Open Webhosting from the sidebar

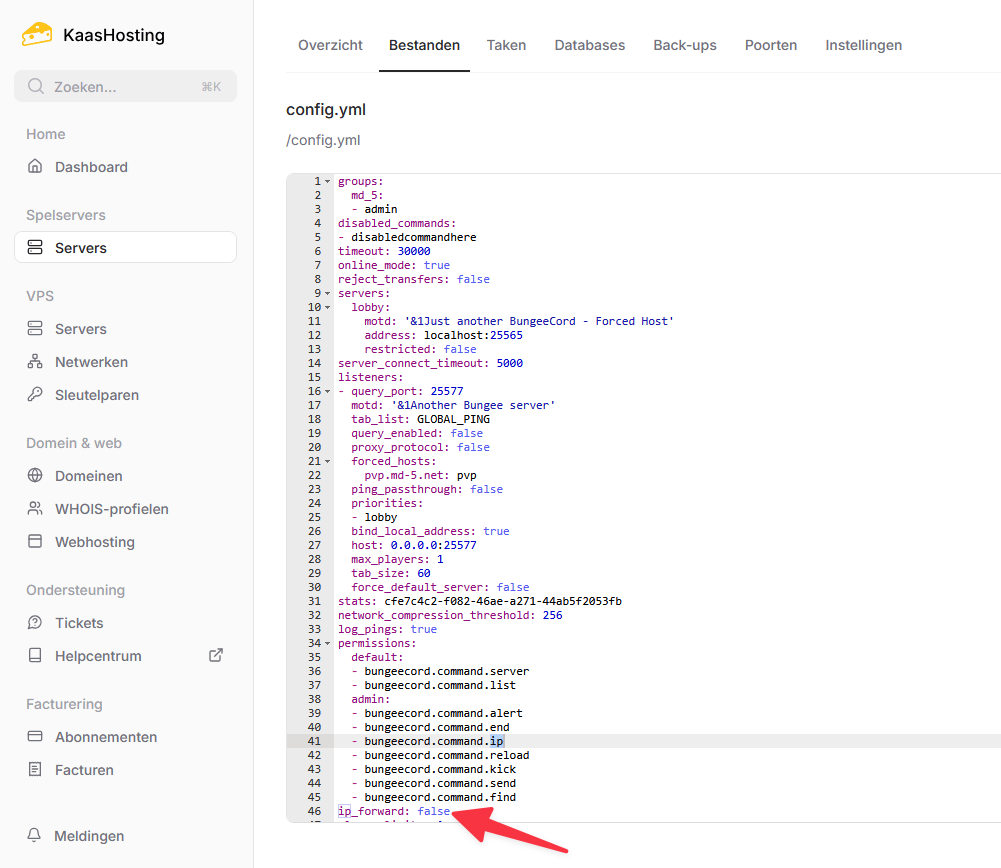pos(94,542)
